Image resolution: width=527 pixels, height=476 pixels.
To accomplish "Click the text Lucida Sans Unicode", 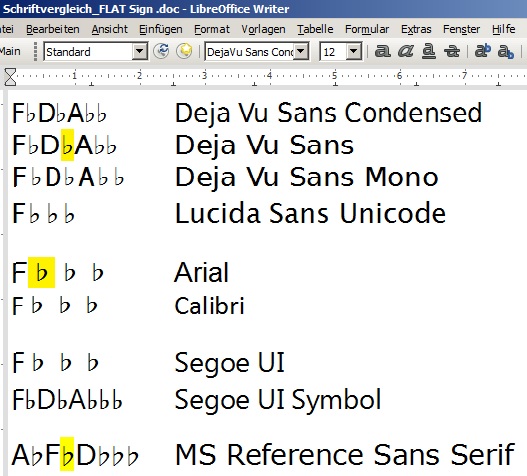I will pos(310,213).
